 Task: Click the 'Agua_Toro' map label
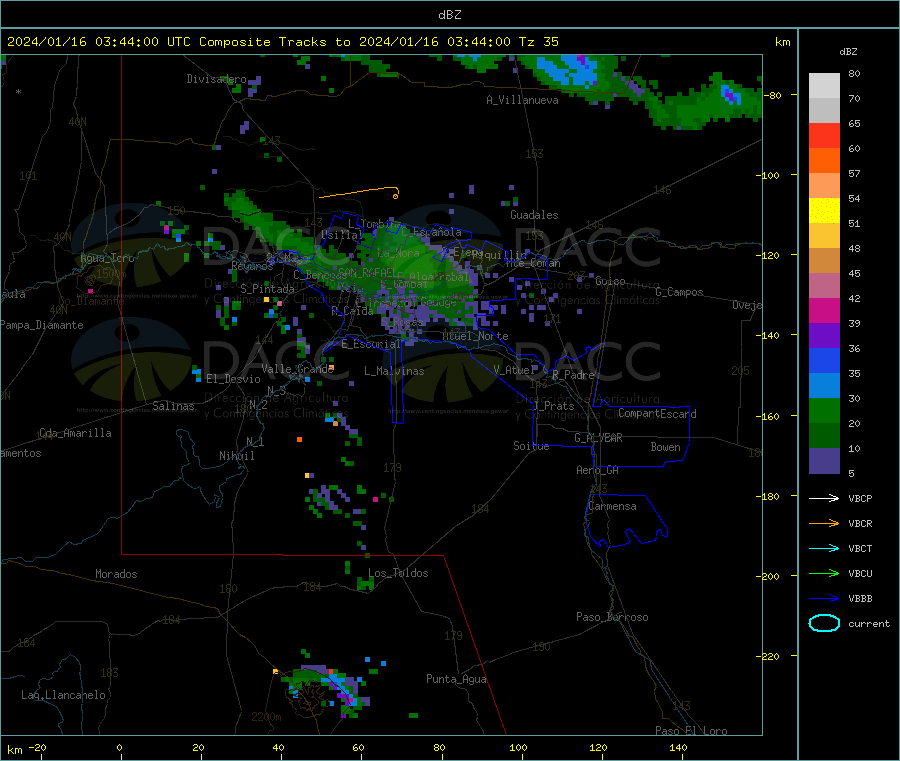(107, 258)
